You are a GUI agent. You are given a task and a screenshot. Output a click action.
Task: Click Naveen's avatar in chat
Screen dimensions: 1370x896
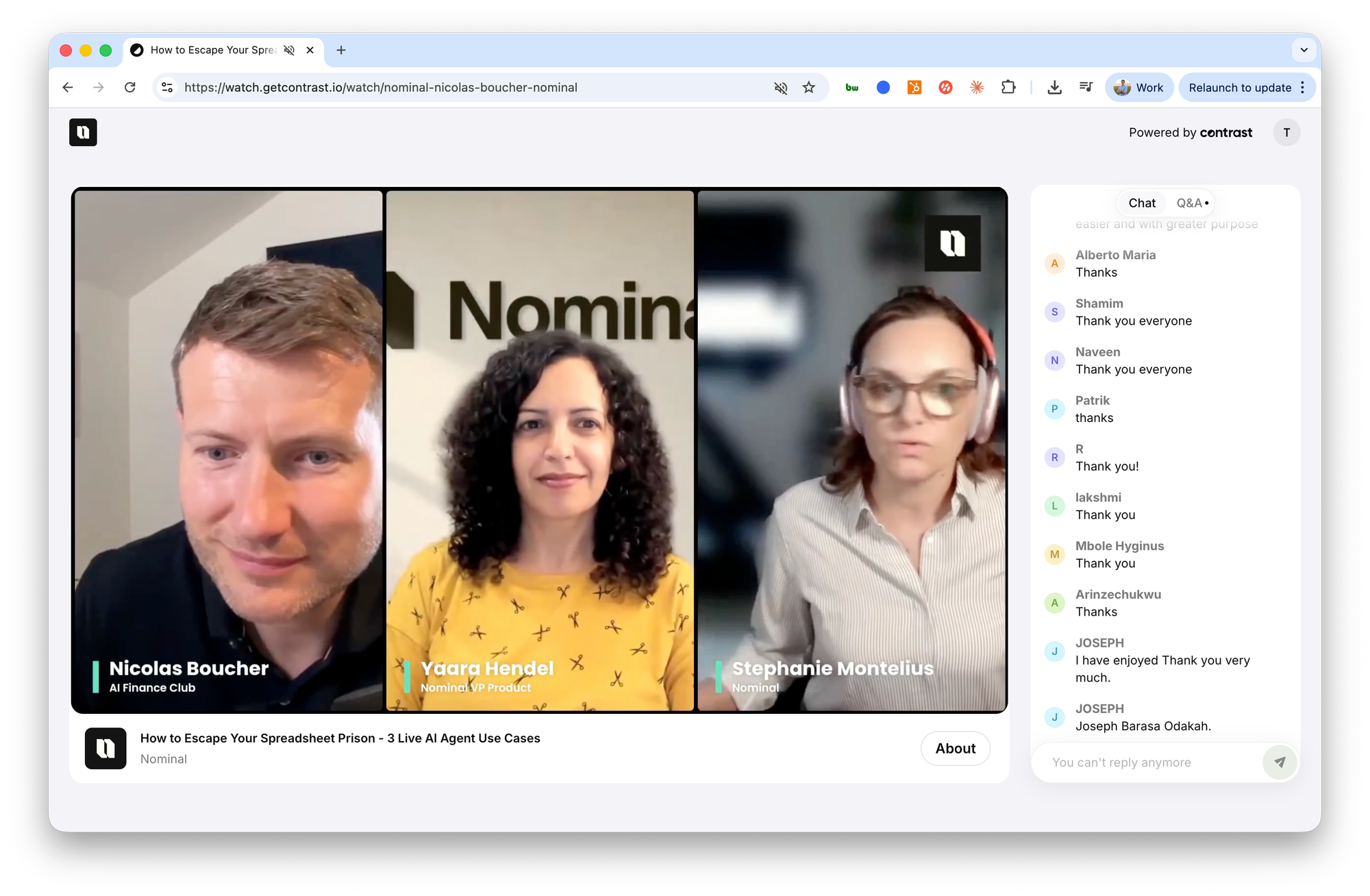(x=1054, y=360)
